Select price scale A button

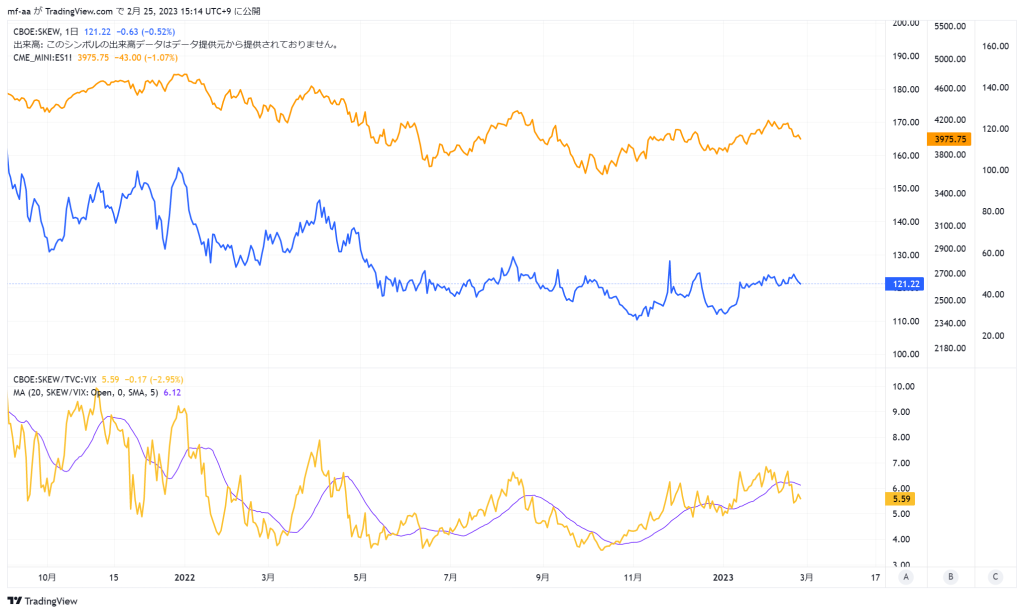[x=905, y=577]
